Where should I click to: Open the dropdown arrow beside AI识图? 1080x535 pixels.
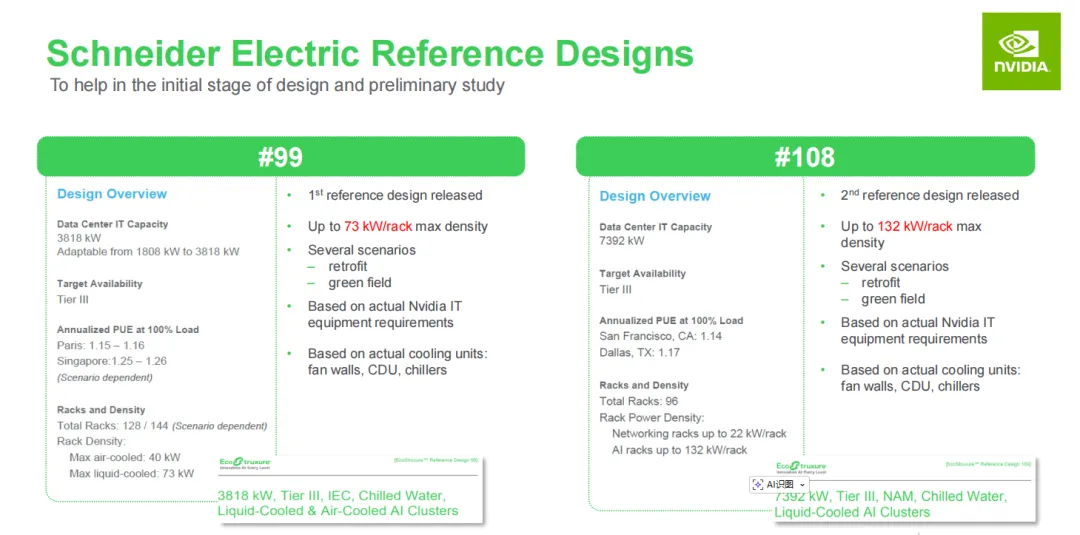802,485
